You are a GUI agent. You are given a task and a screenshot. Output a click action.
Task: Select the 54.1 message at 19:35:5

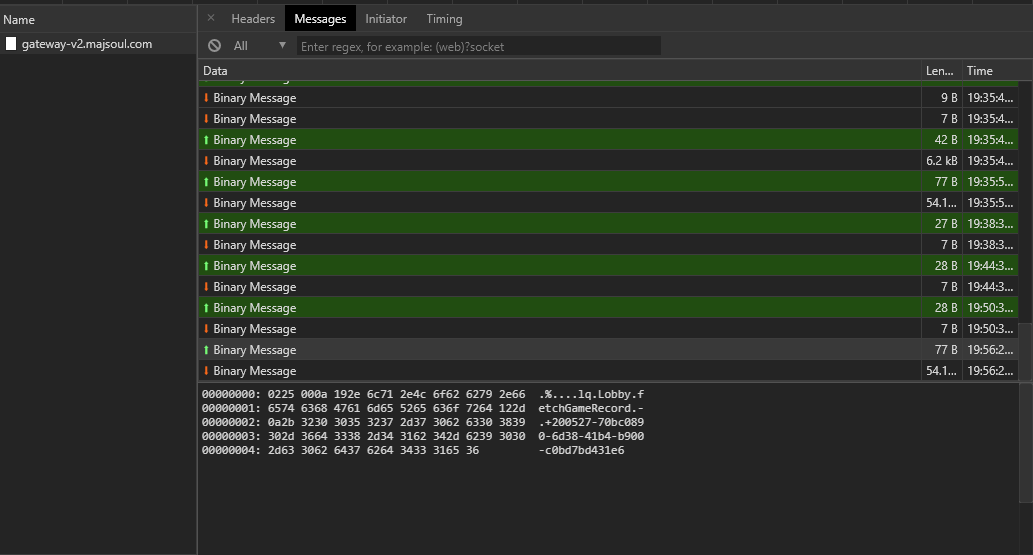click(608, 203)
